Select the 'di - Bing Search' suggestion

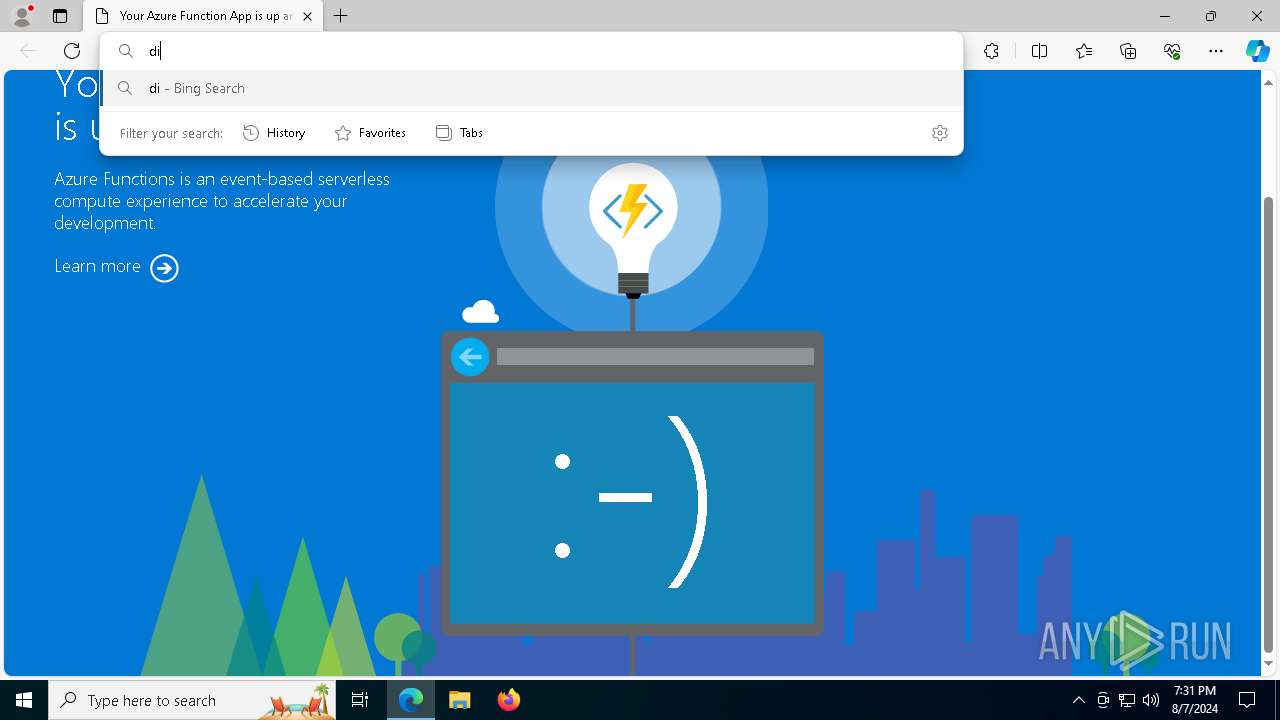(531, 88)
